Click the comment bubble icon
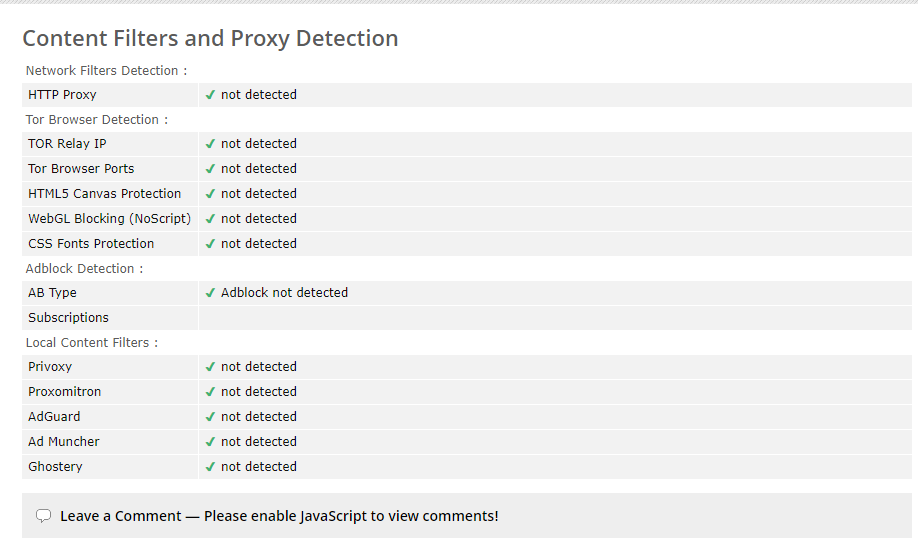Screen dimensions: 918x559 pos(43,517)
